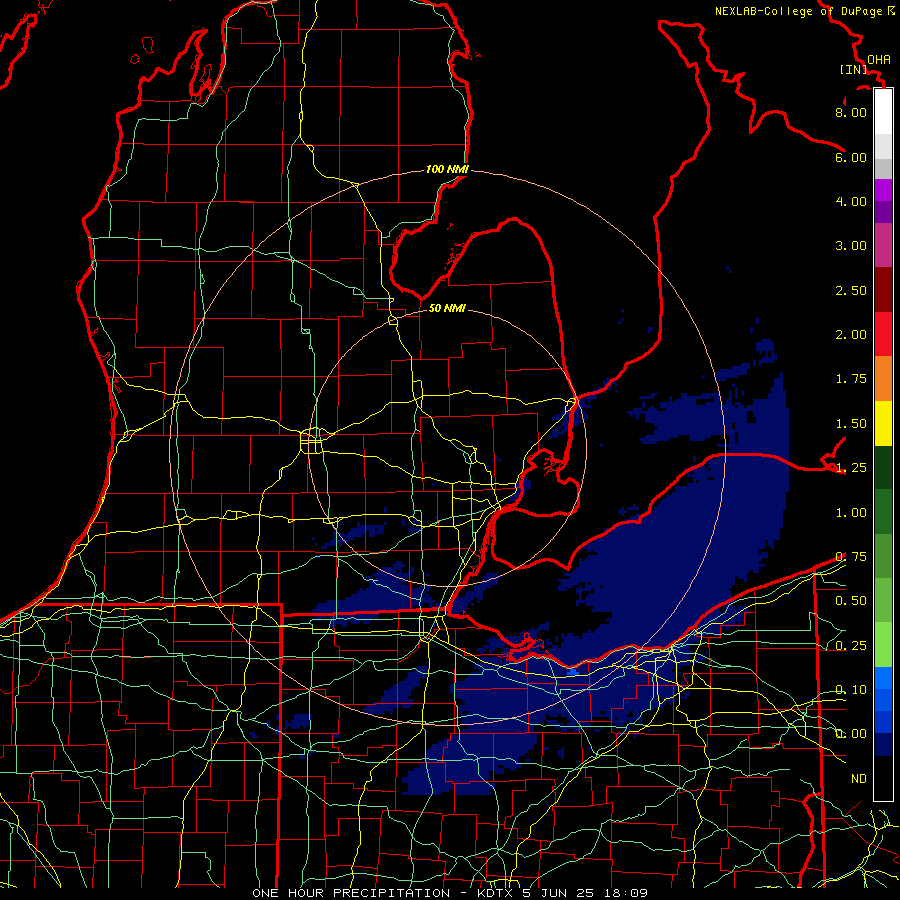900x900 pixels.
Task: Pick the bright red legend swatch
Action: (883, 334)
